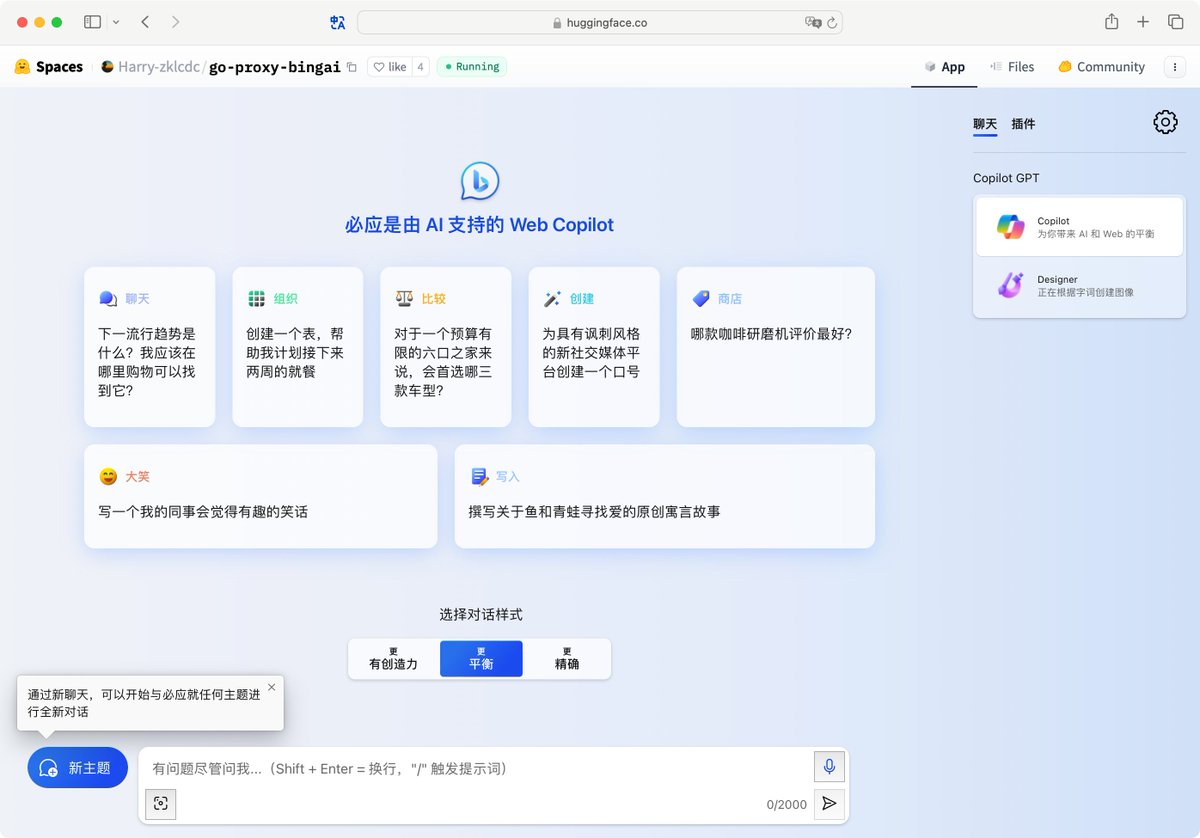Click the huggingface.co address bar
Image resolution: width=1200 pixels, height=838 pixels.
coord(599,22)
